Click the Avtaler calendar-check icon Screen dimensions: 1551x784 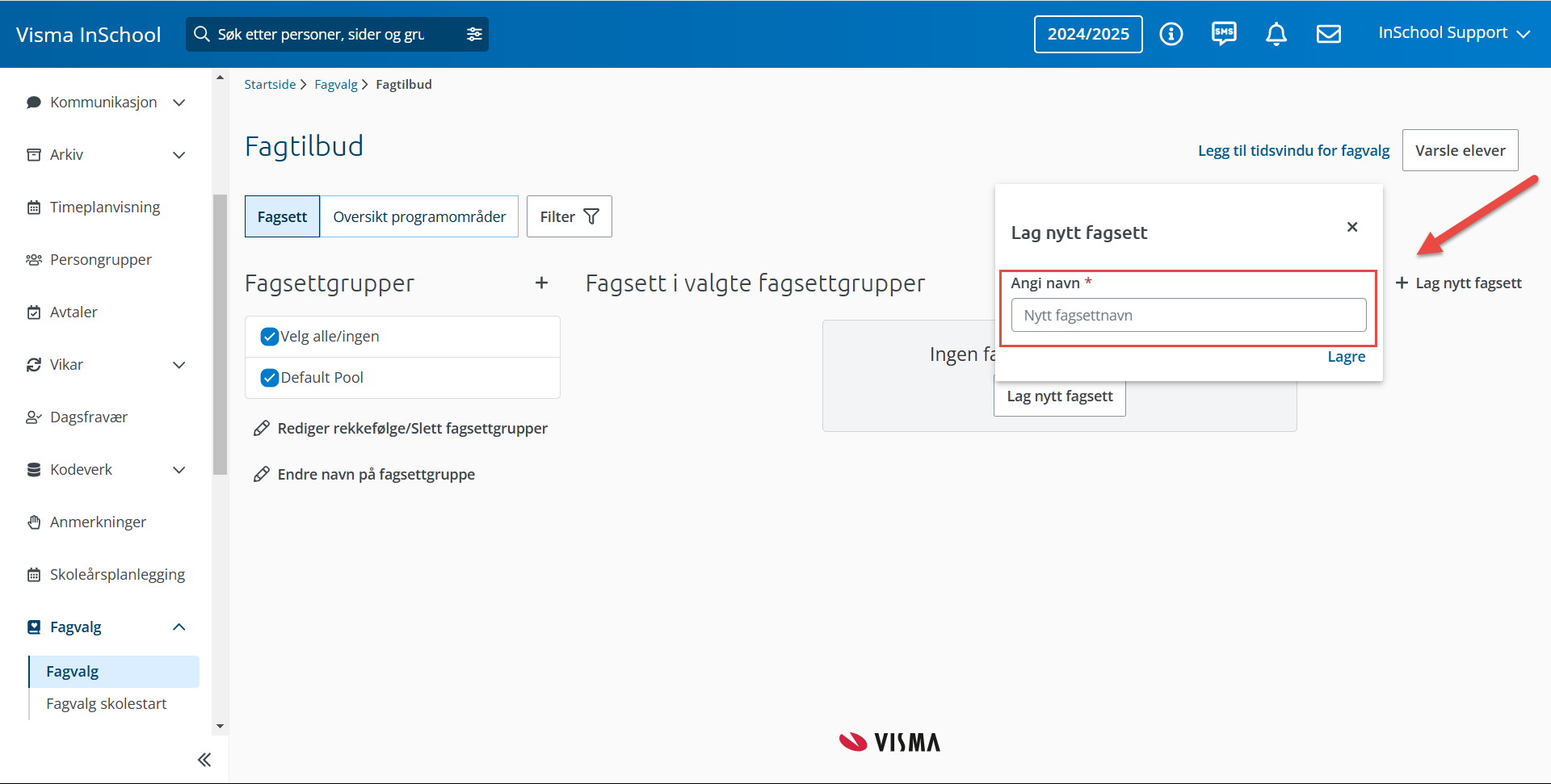coord(34,312)
